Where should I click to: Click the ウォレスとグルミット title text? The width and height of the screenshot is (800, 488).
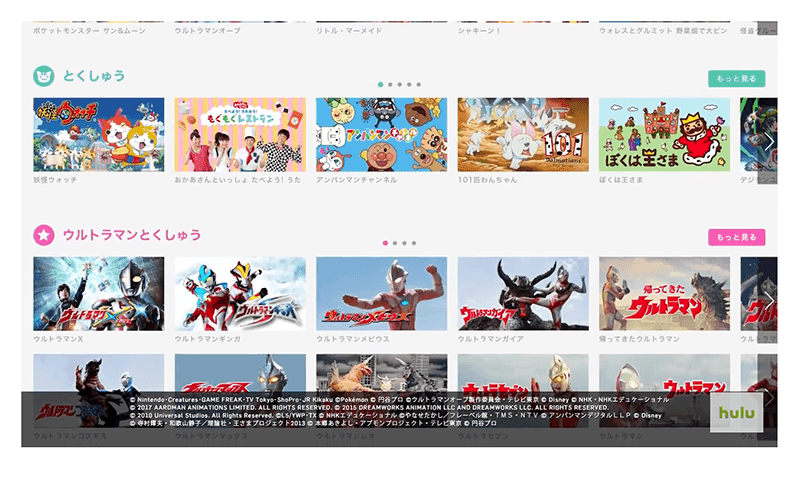(663, 31)
